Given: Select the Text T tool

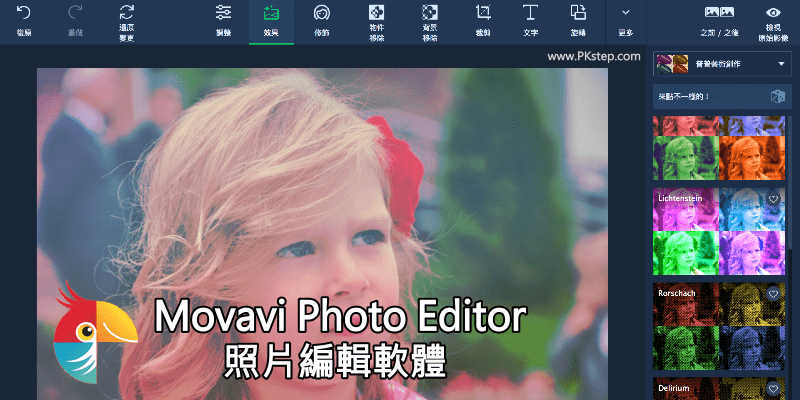Looking at the screenshot, I should [531, 12].
